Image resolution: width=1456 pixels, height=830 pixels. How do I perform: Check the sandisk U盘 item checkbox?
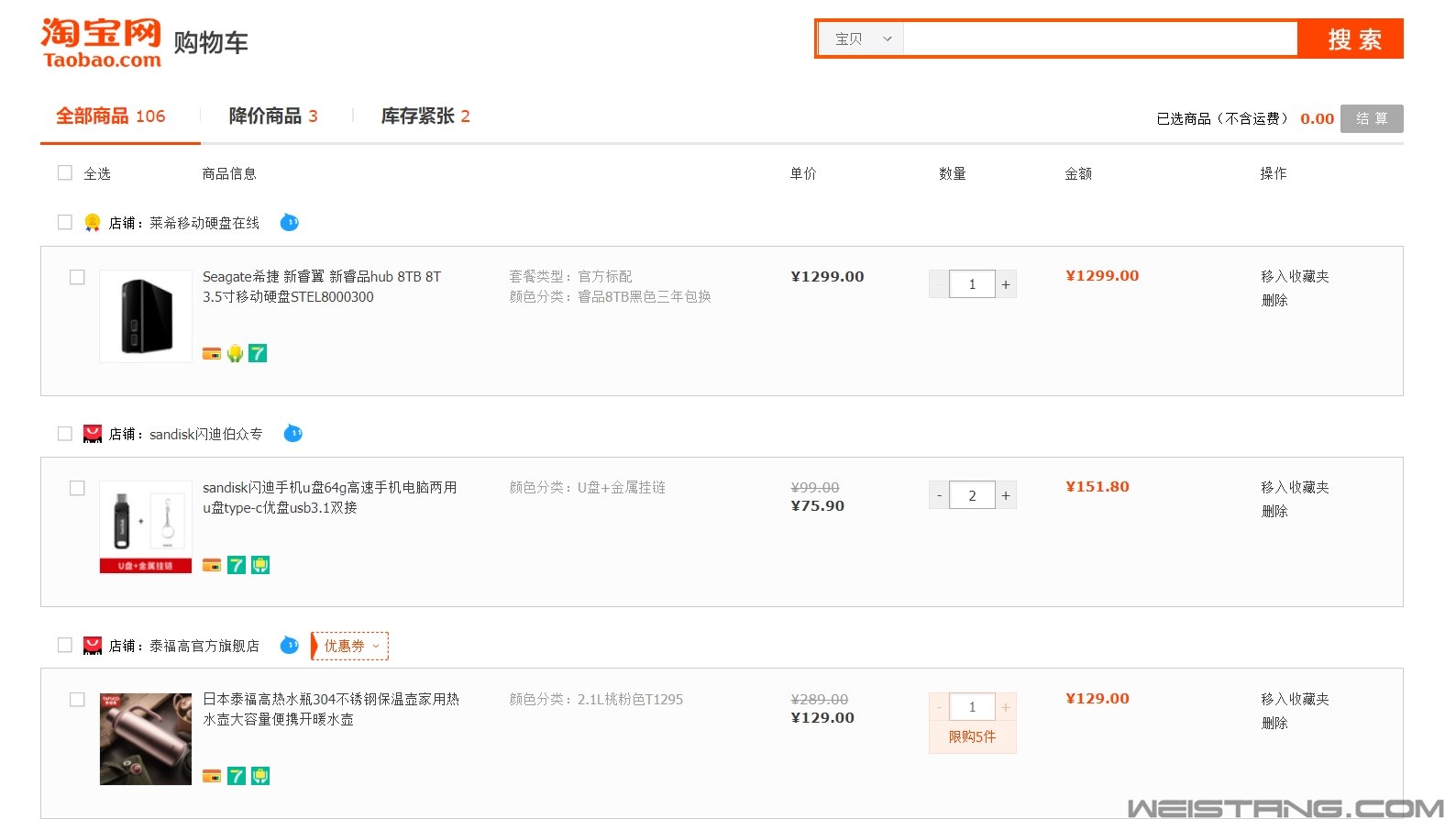(78, 488)
